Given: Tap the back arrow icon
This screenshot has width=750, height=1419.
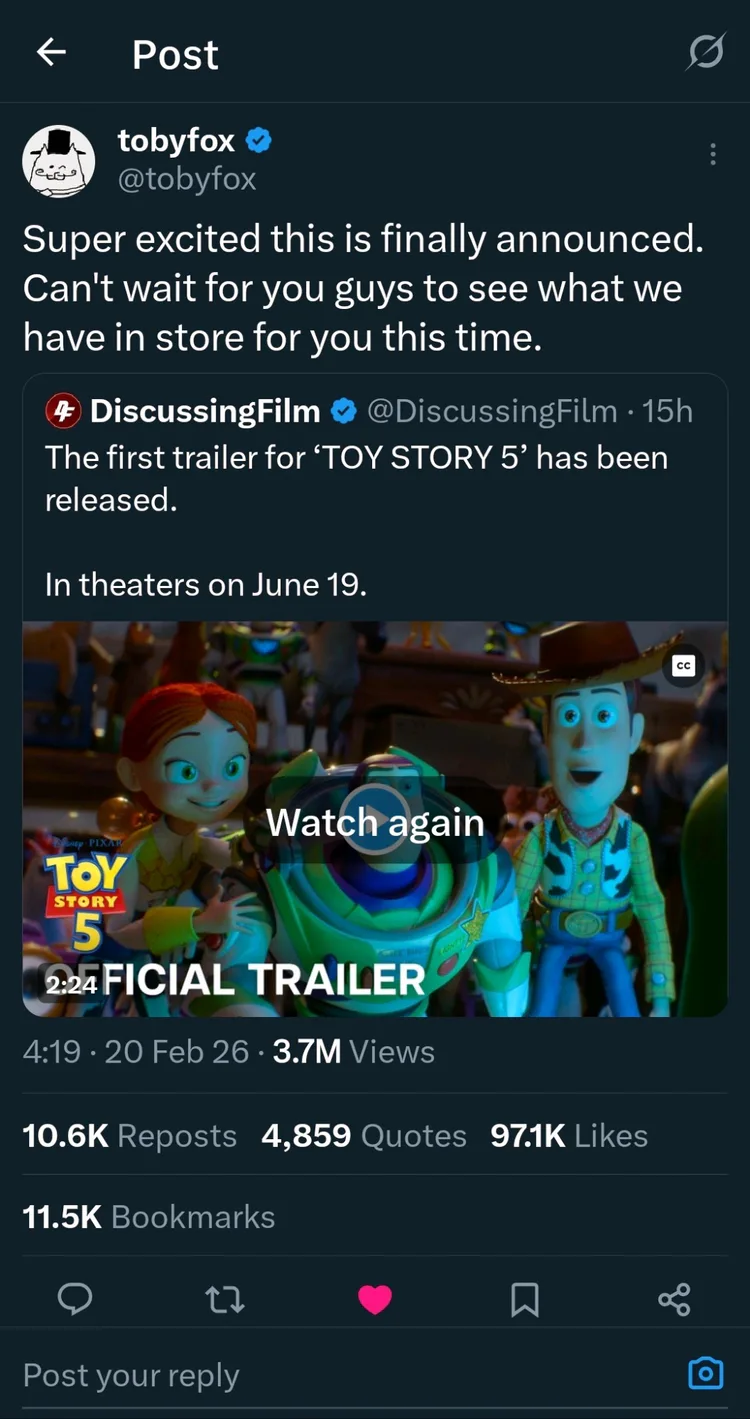Looking at the screenshot, I should click(52, 54).
